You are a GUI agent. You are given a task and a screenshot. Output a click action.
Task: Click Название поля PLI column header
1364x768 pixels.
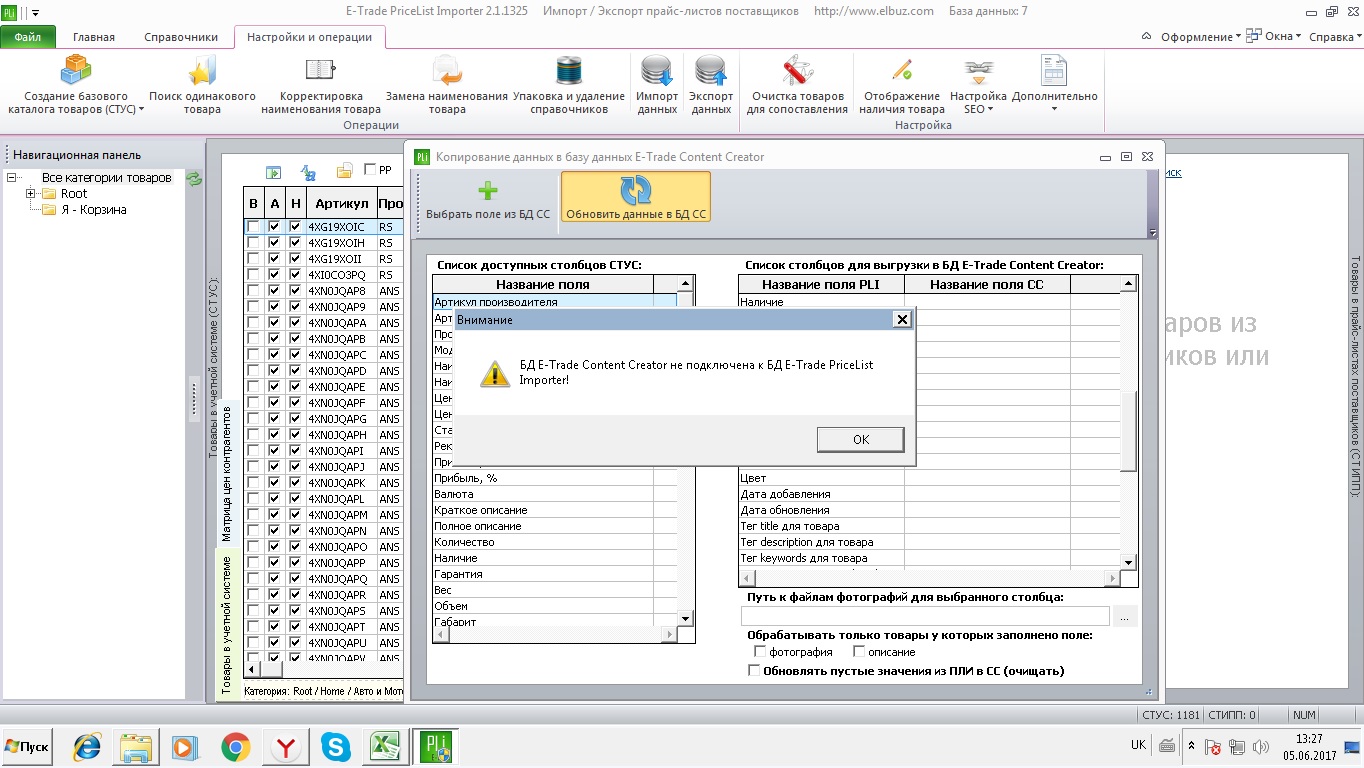click(x=821, y=285)
